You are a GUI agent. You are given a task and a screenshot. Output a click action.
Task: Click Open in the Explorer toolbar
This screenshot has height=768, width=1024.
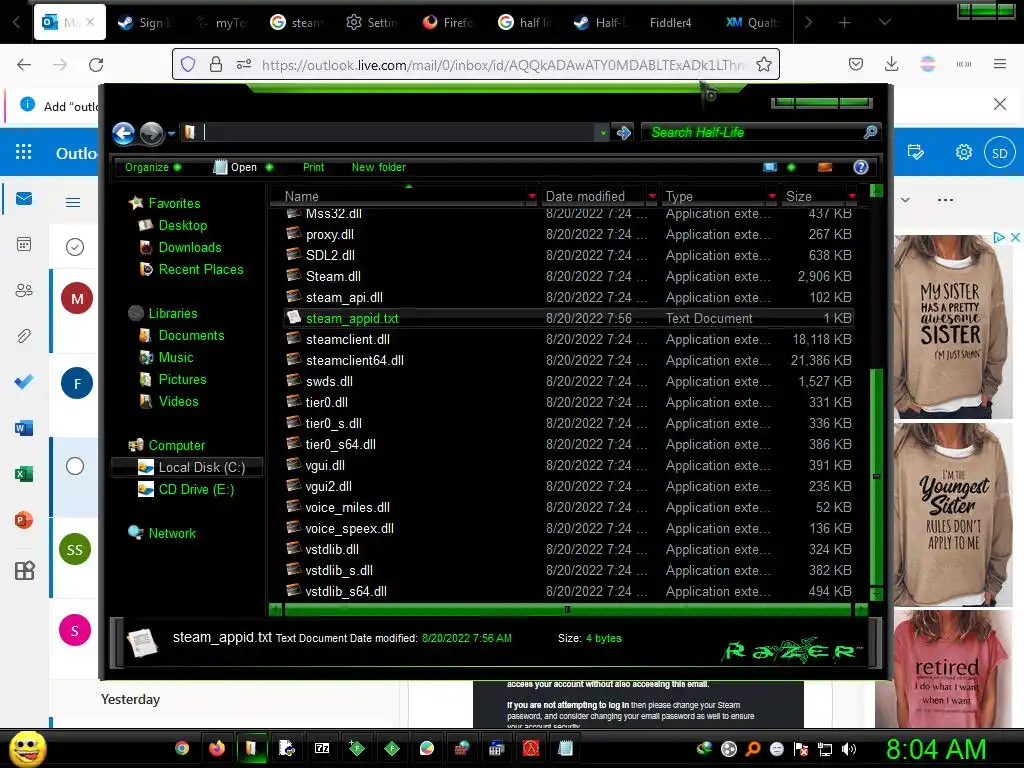(x=243, y=167)
